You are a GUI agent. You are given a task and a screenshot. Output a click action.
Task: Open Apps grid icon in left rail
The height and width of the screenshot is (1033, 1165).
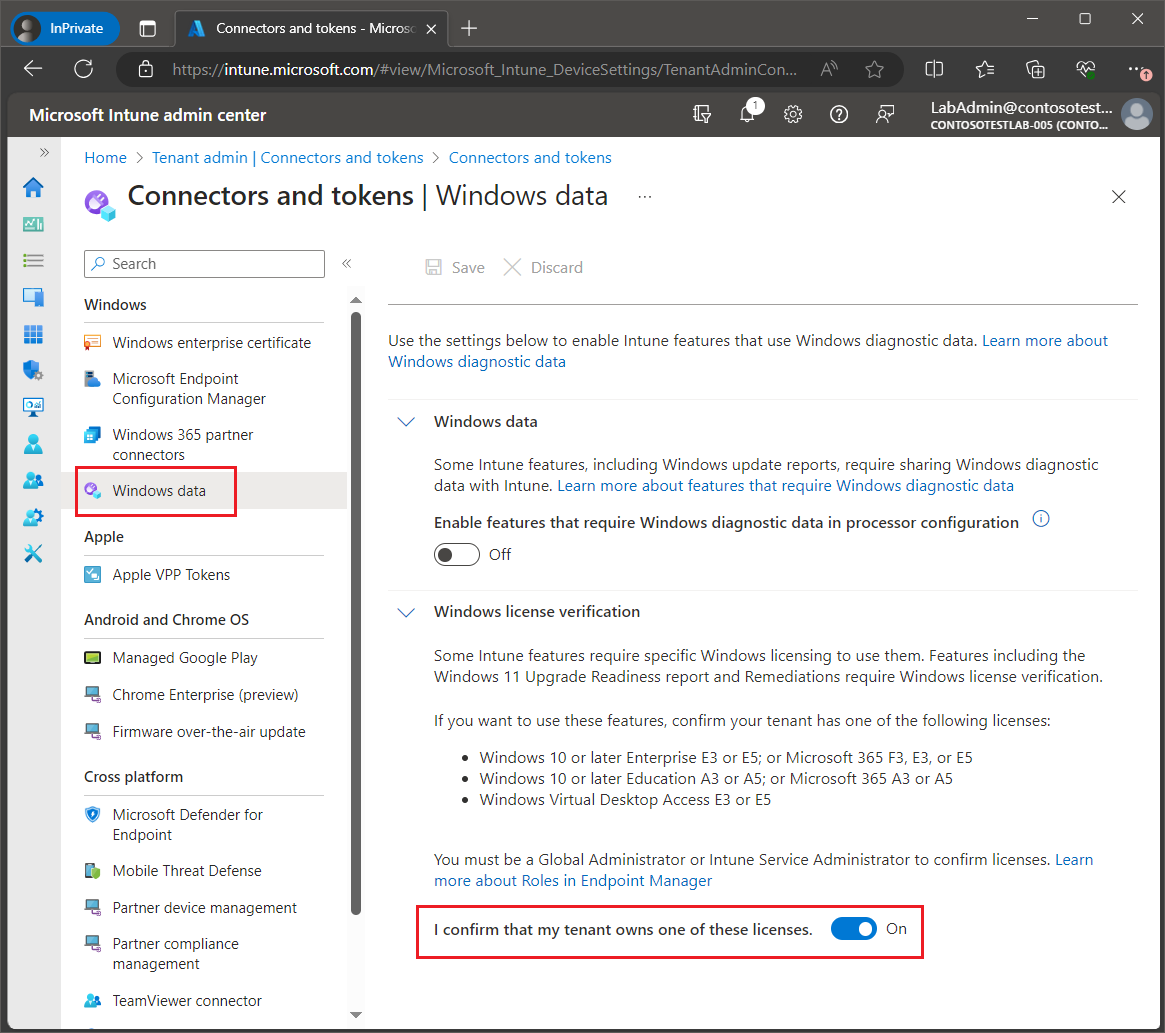33,334
